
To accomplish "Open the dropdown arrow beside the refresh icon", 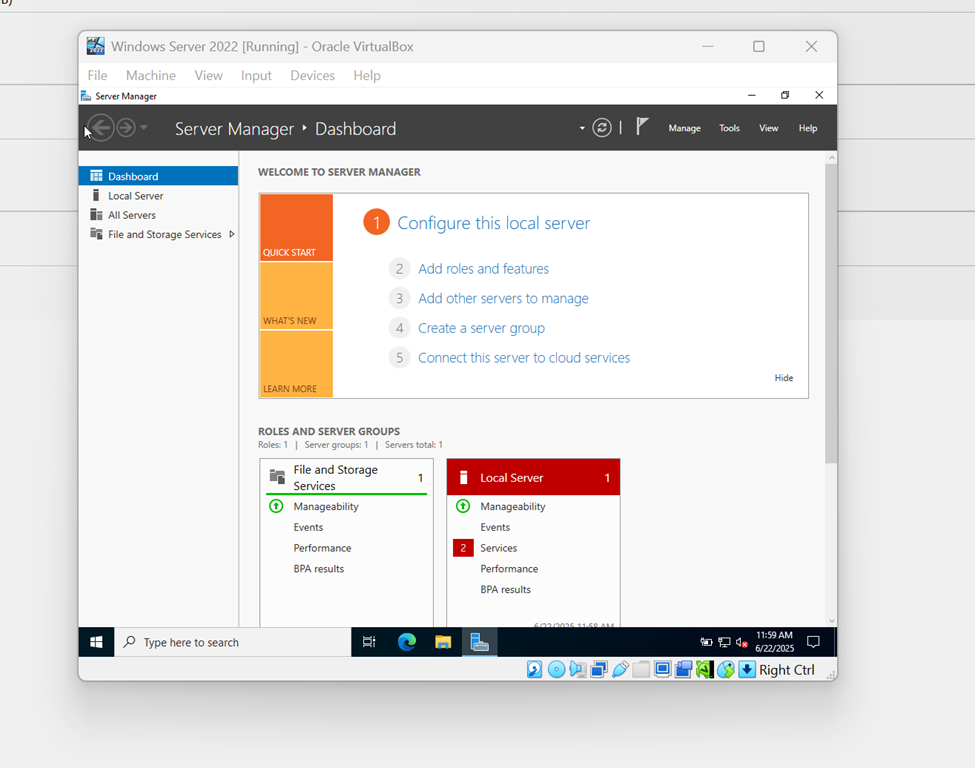I will 582,129.
